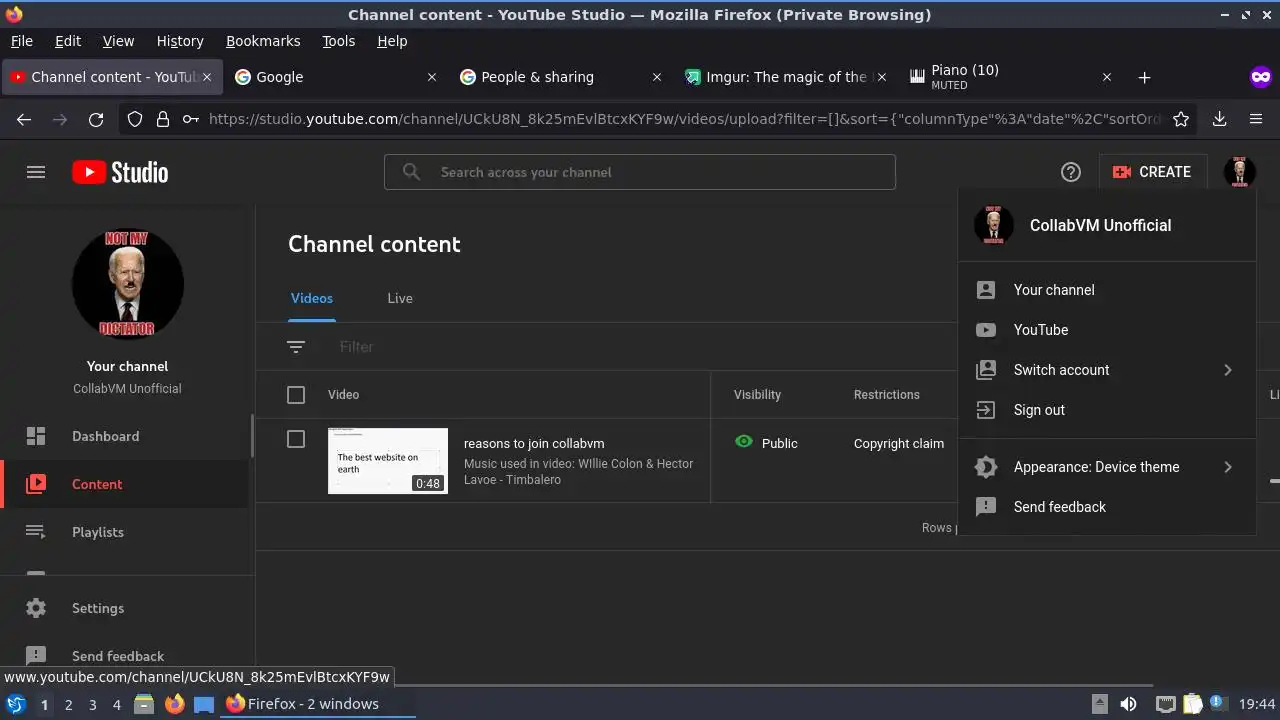Open the Help menu in Firefox
The width and height of the screenshot is (1280, 720).
[392, 41]
